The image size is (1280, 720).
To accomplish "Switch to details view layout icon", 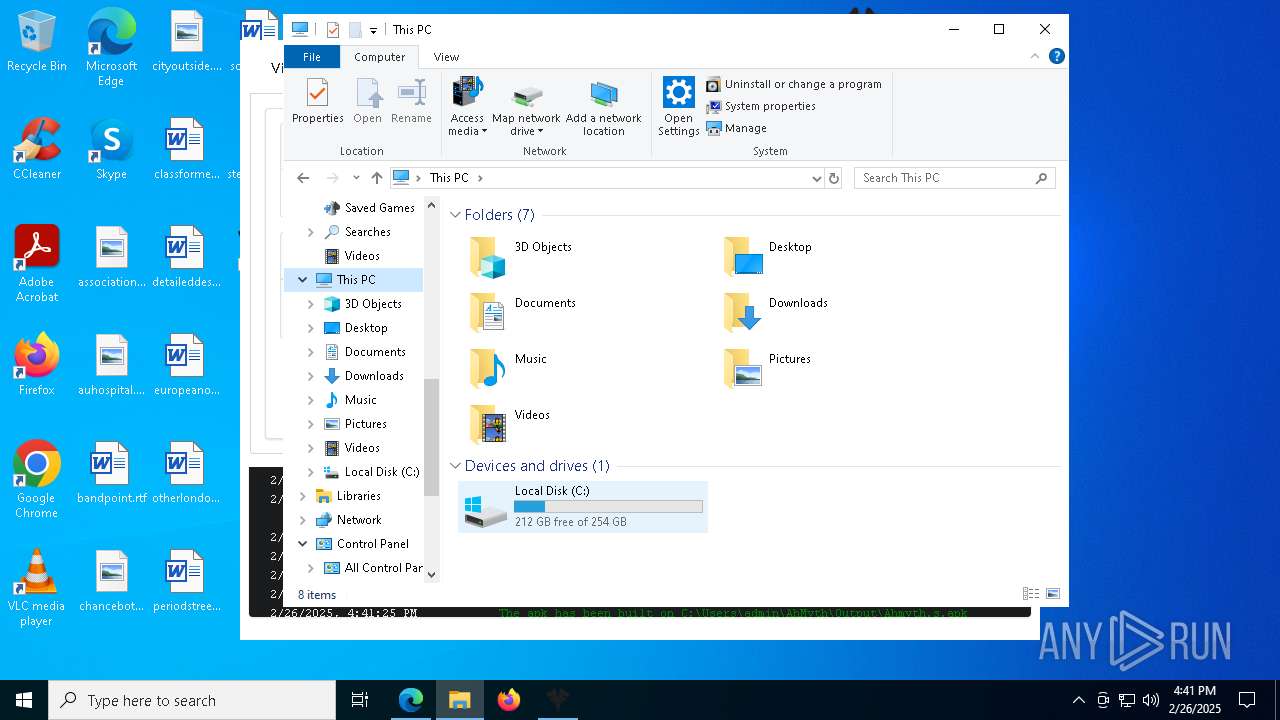I will point(1031,594).
